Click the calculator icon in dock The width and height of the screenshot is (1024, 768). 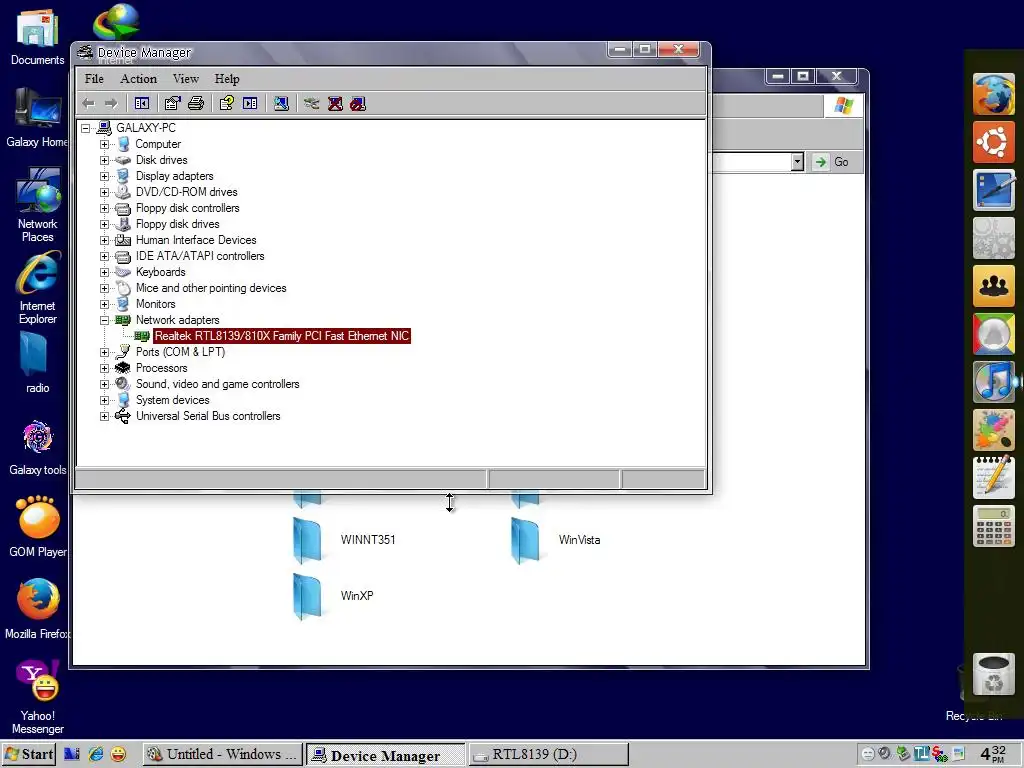coord(993,526)
